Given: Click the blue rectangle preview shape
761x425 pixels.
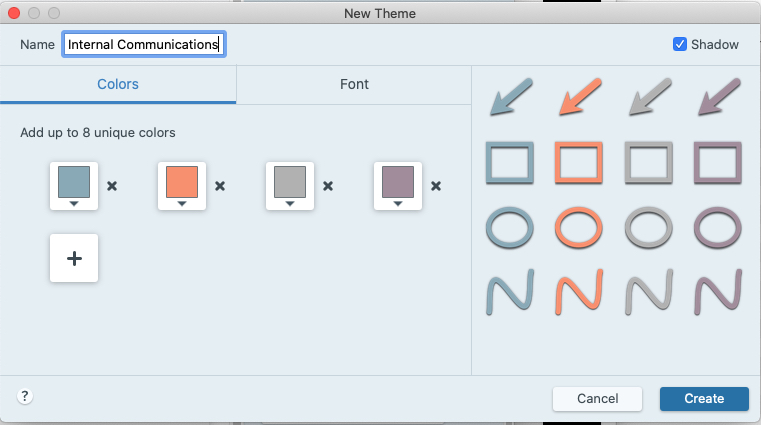Looking at the screenshot, I should tap(510, 163).
